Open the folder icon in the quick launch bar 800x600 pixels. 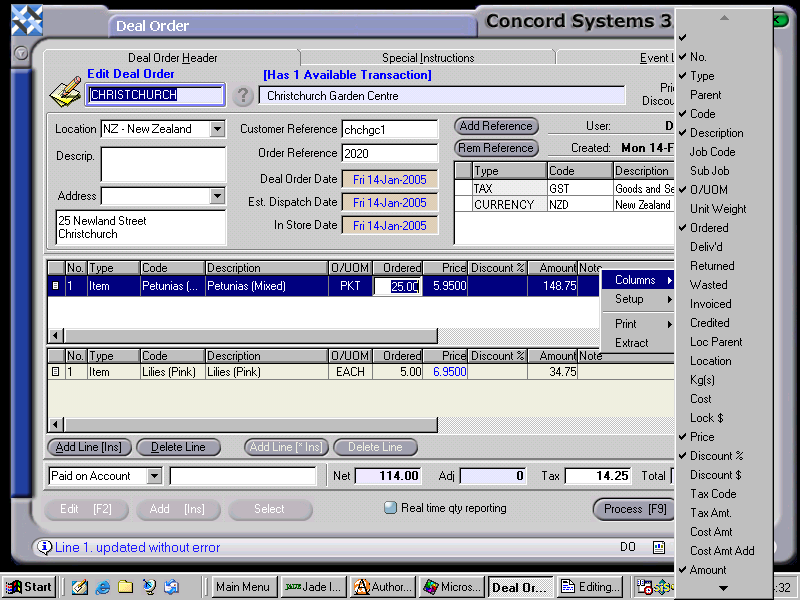tap(126, 587)
